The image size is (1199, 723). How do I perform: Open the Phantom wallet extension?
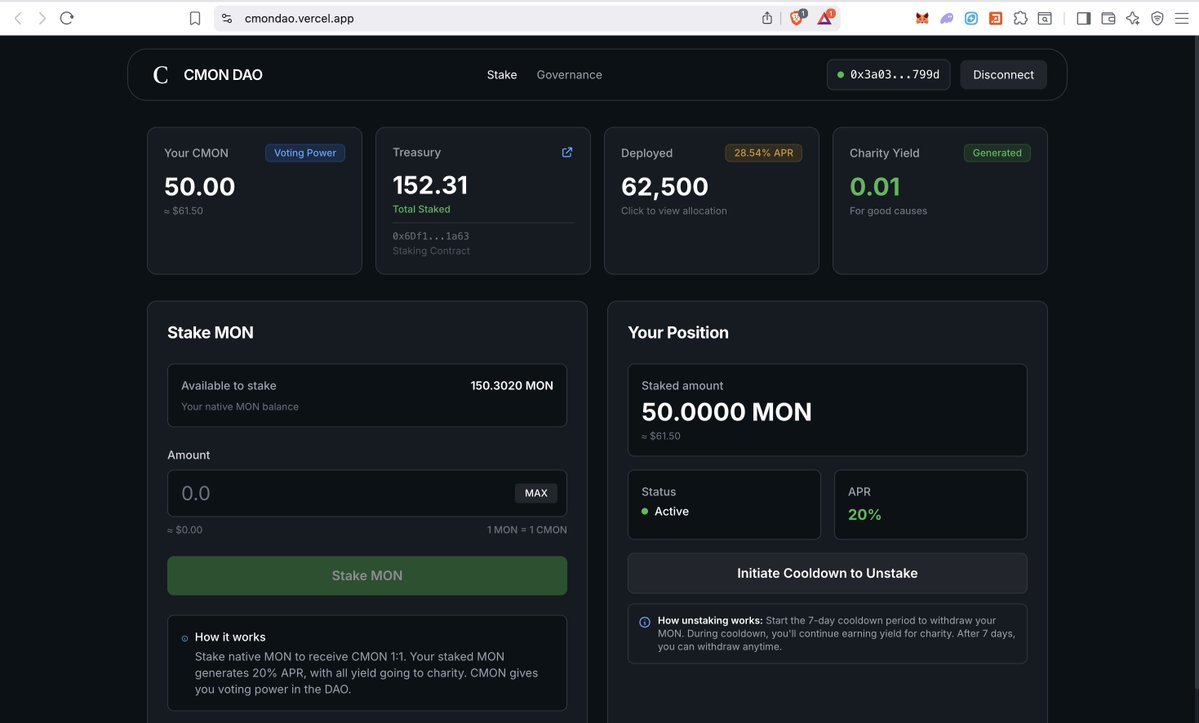[946, 18]
